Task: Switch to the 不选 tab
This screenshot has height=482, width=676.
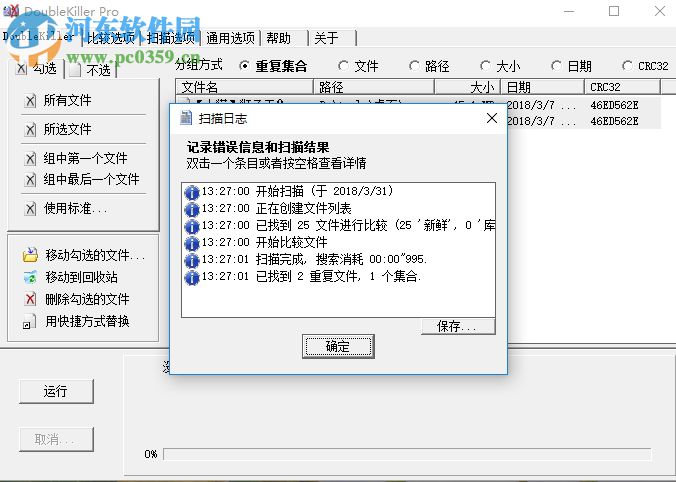Action: click(91, 69)
